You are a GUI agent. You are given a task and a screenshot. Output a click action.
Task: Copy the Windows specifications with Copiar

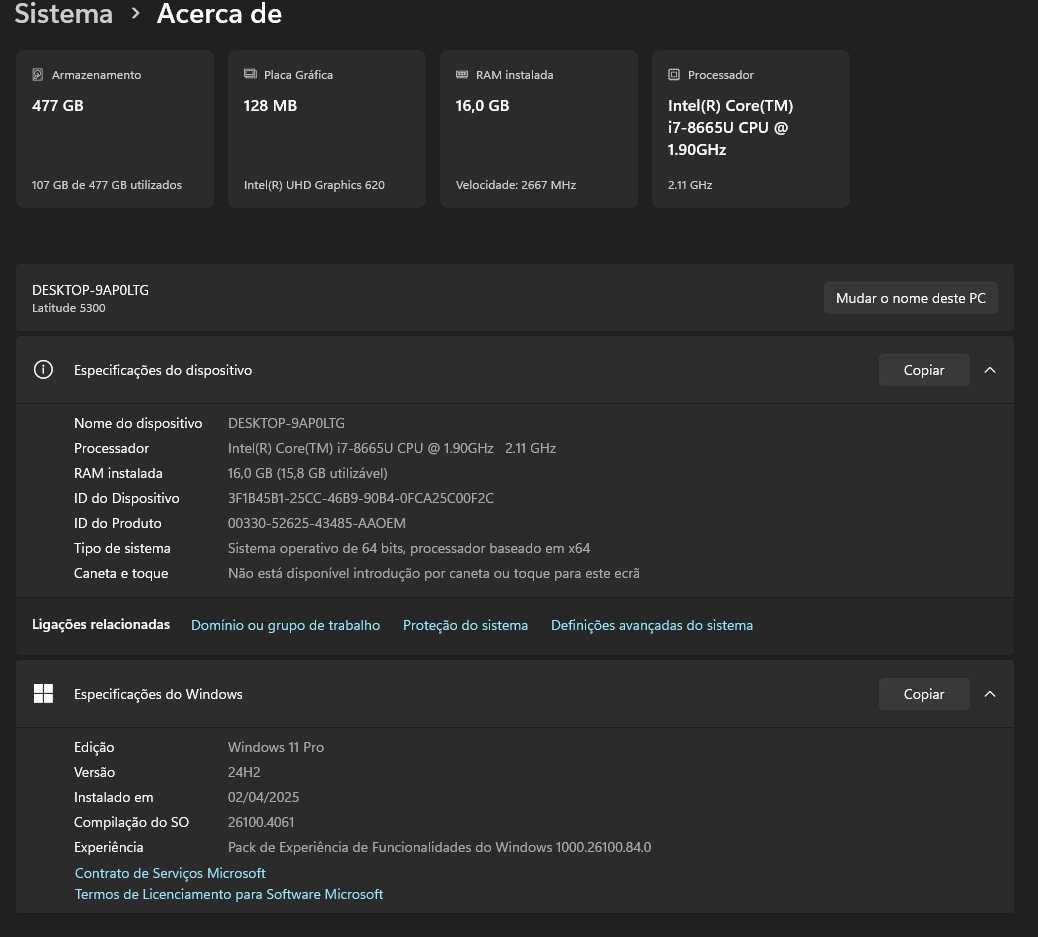point(923,693)
